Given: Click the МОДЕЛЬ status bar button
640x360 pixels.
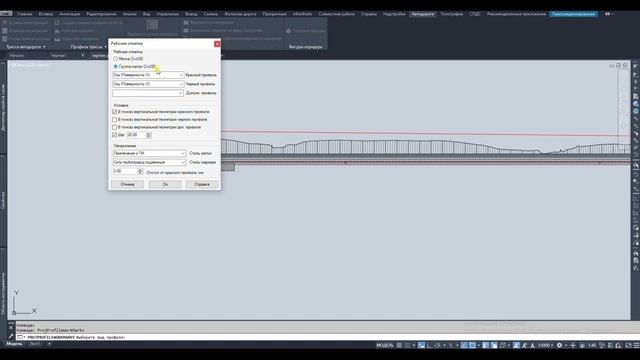Looking at the screenshot, I should click(x=384, y=346).
